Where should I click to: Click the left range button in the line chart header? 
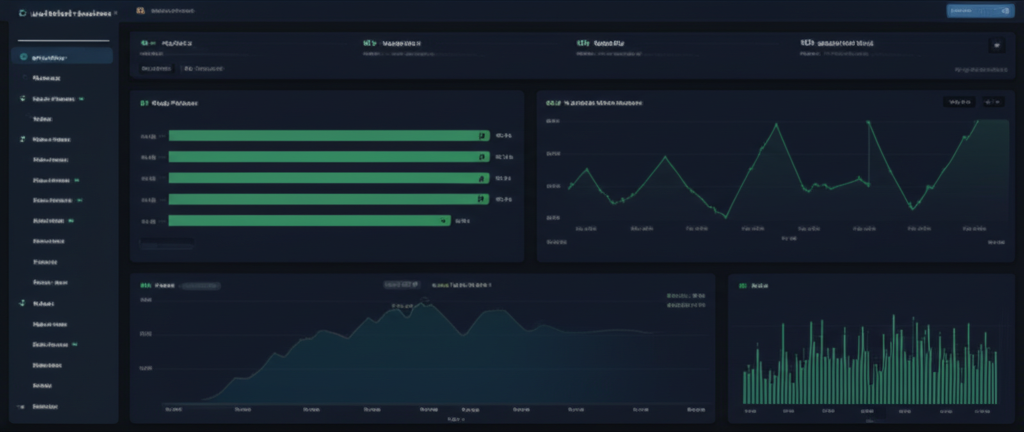(x=957, y=102)
